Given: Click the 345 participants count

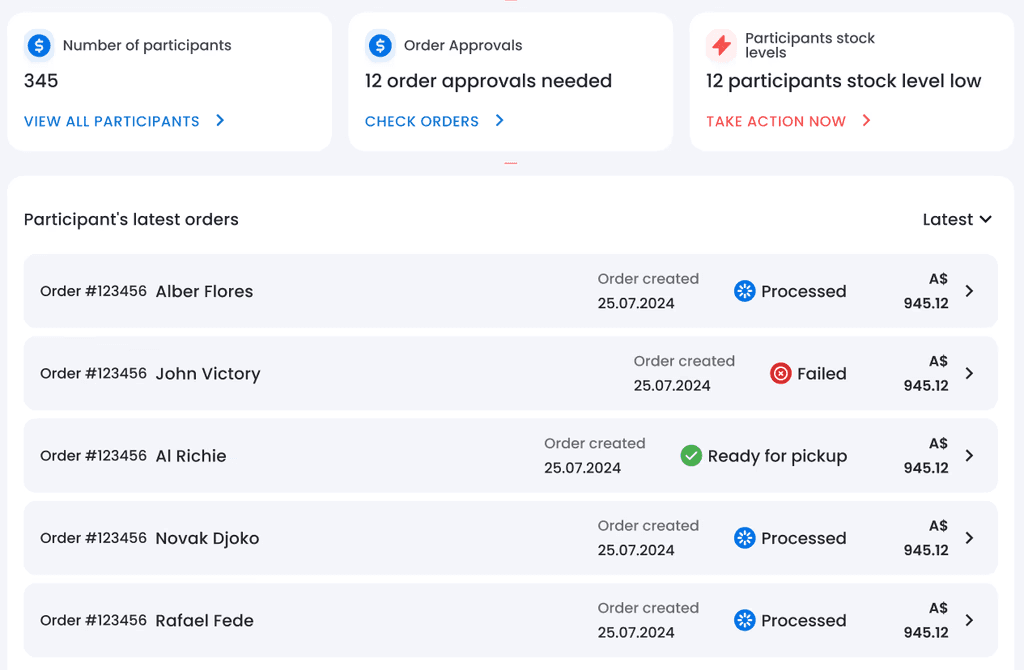Looking at the screenshot, I should (41, 81).
